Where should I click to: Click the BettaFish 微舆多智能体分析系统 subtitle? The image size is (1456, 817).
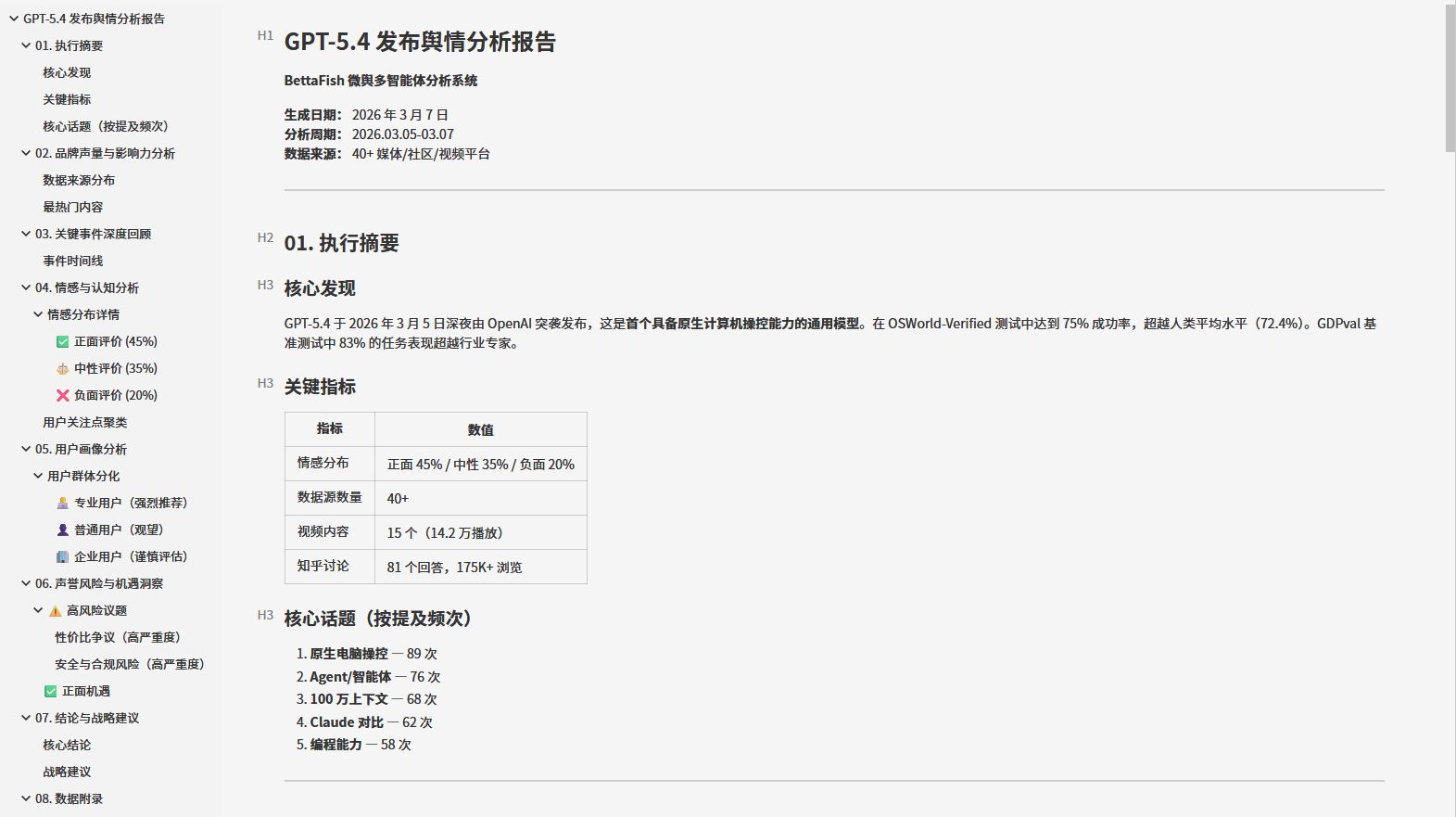tap(381, 81)
